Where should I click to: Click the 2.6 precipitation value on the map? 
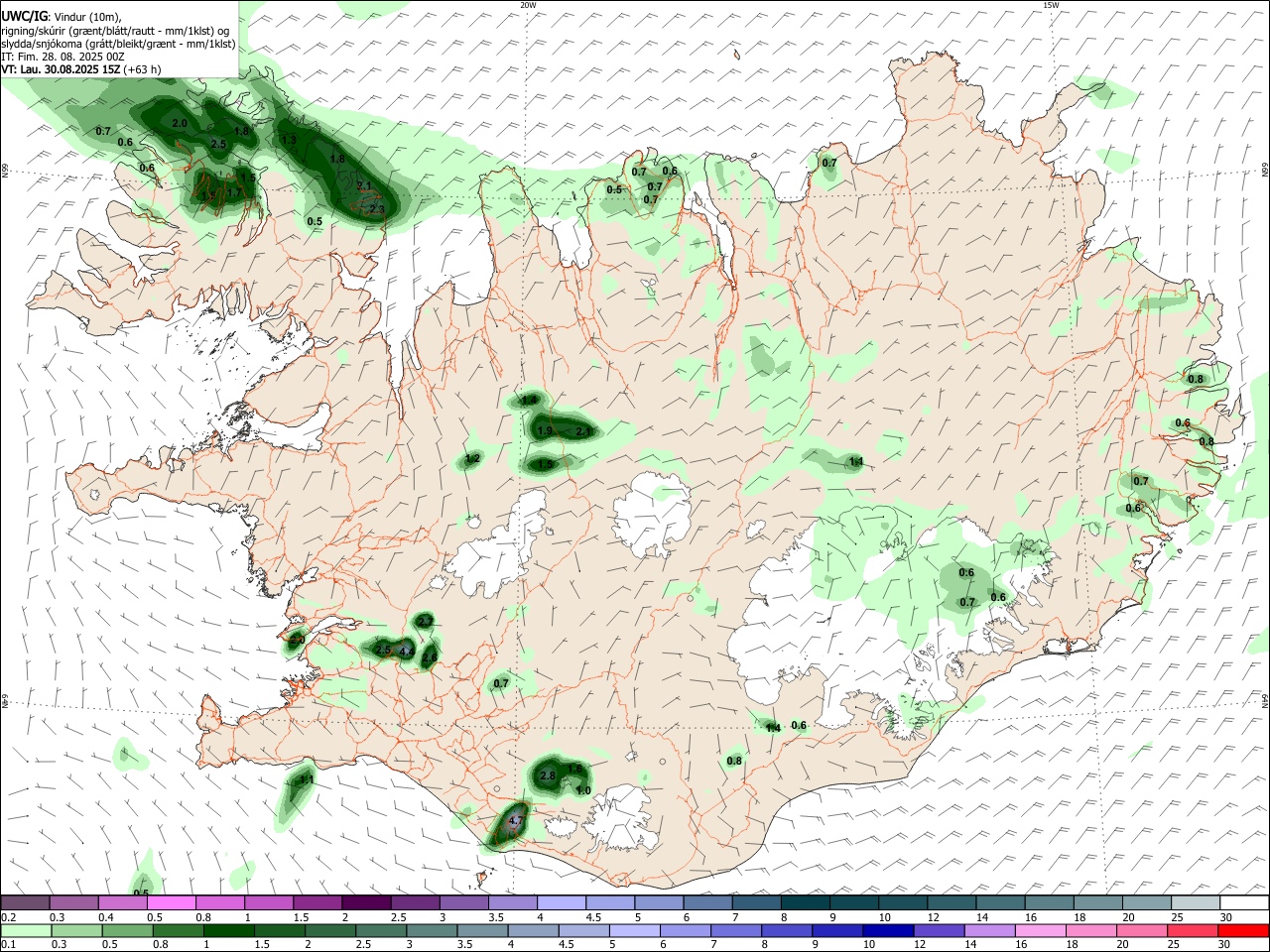point(429,656)
